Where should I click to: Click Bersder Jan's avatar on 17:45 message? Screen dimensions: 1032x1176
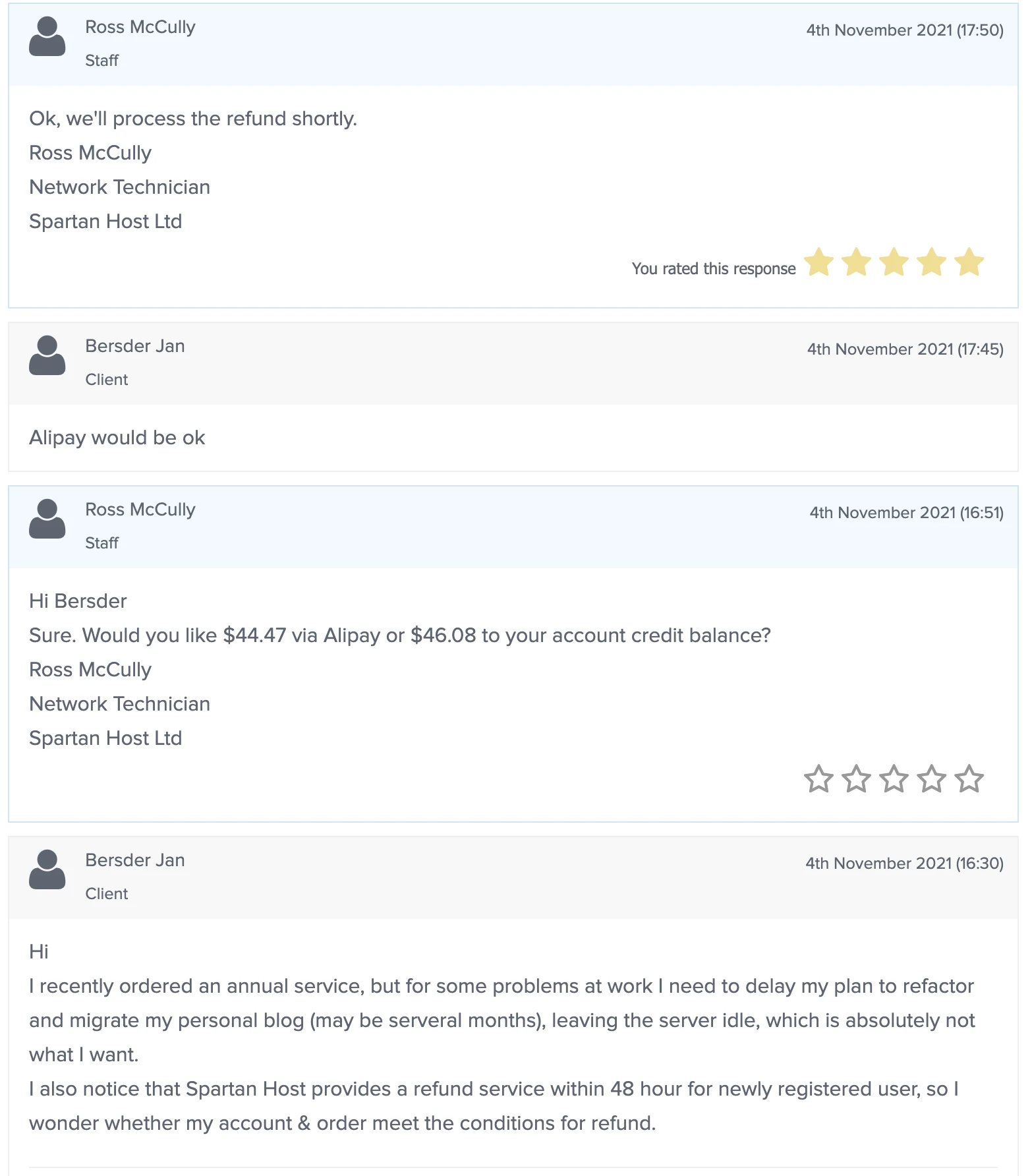click(x=47, y=356)
